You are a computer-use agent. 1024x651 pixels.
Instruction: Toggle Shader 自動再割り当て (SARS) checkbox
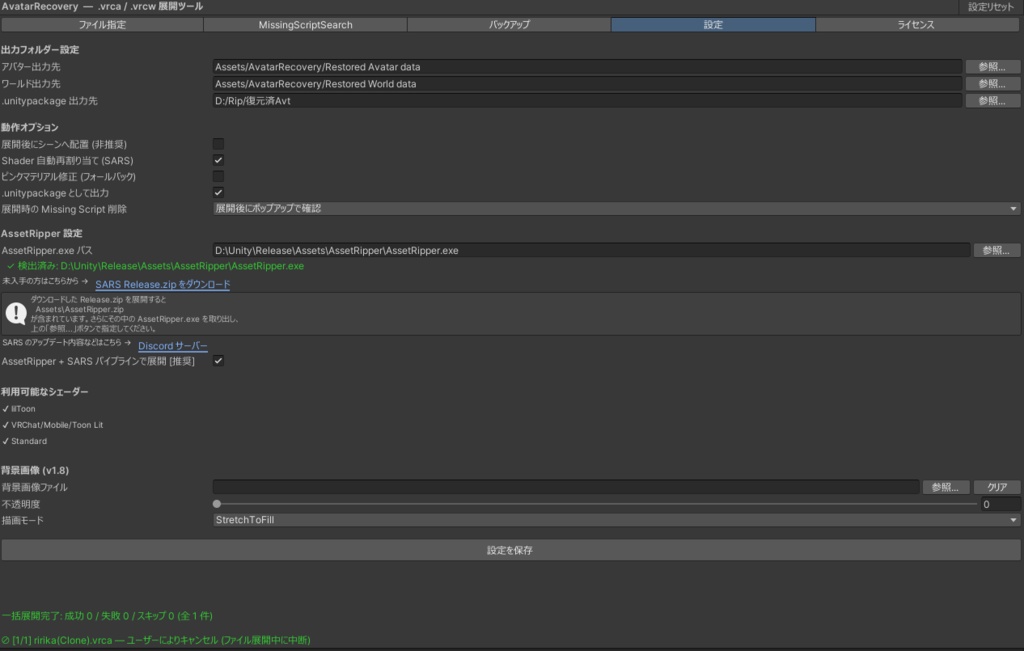point(218,160)
